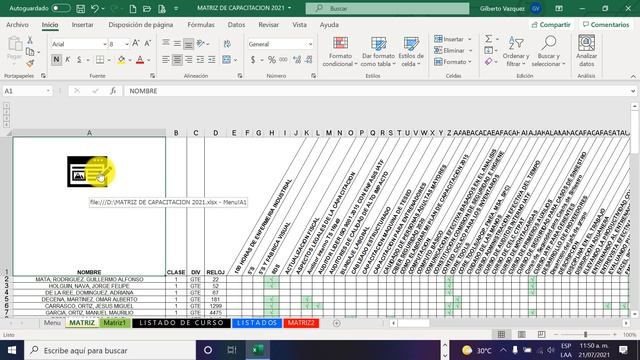Viewport: 640px width, 360px height.
Task: Open Buscar y seleccionar menu
Action: coord(548,51)
